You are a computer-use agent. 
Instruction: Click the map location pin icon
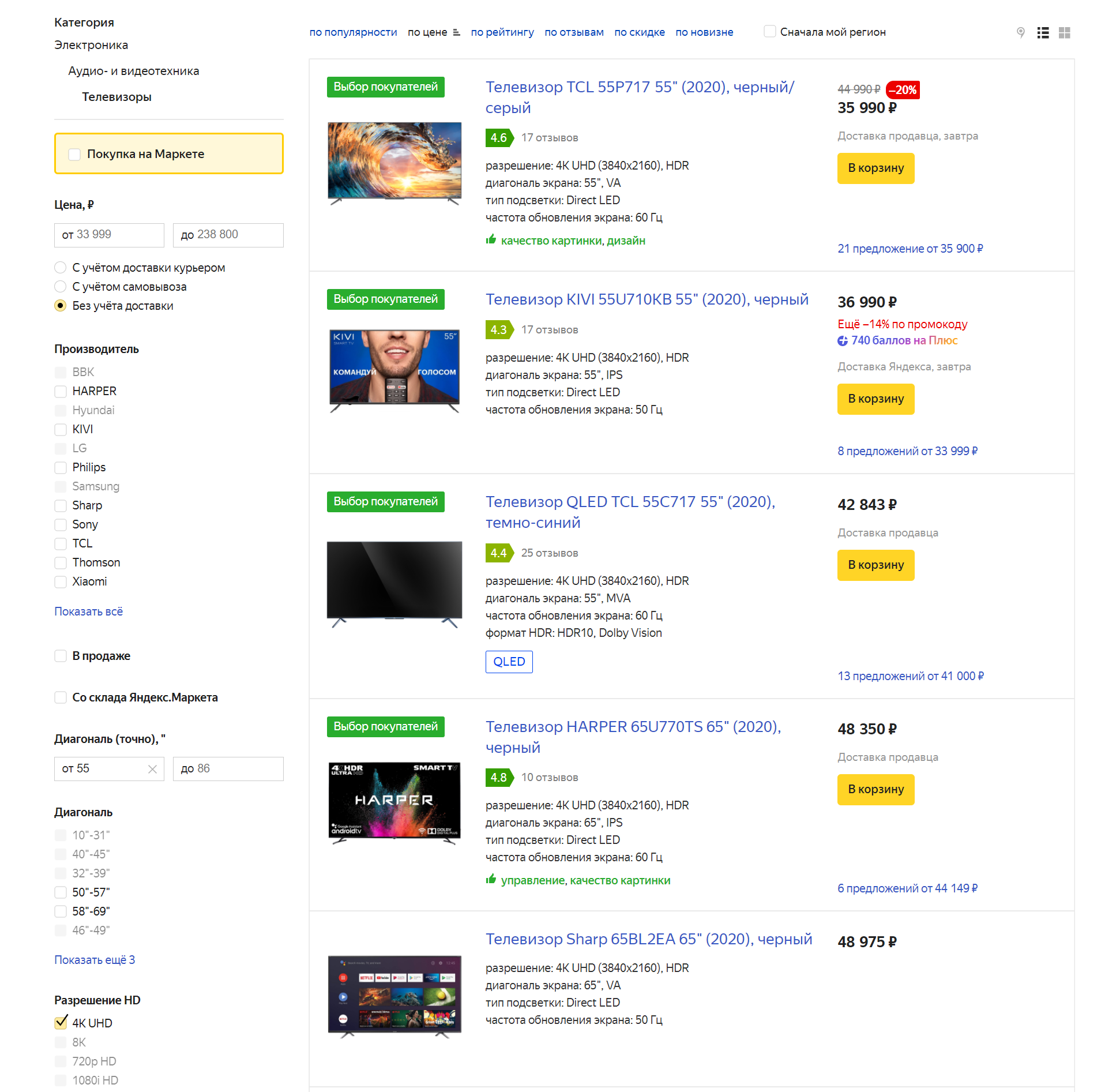1020,33
